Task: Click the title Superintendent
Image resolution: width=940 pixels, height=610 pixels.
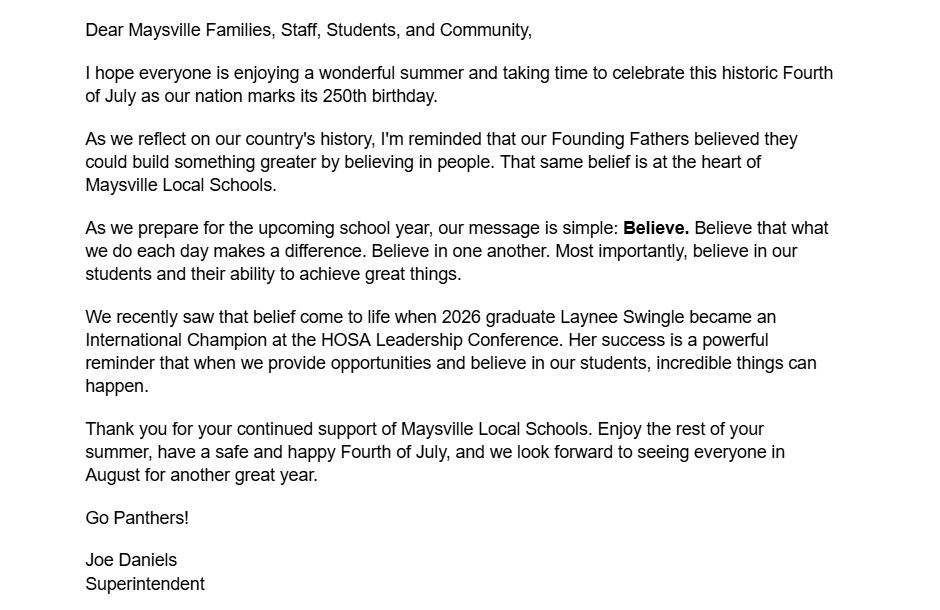Action: tap(145, 584)
